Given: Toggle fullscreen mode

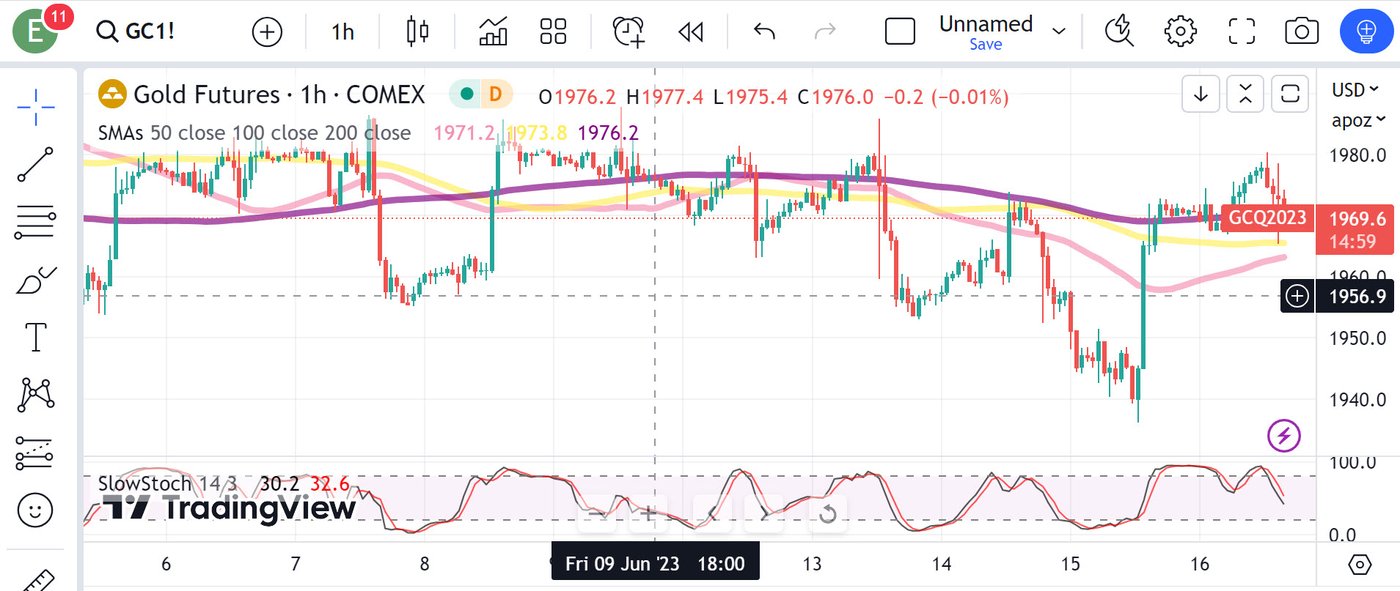Looking at the screenshot, I should click(1241, 32).
